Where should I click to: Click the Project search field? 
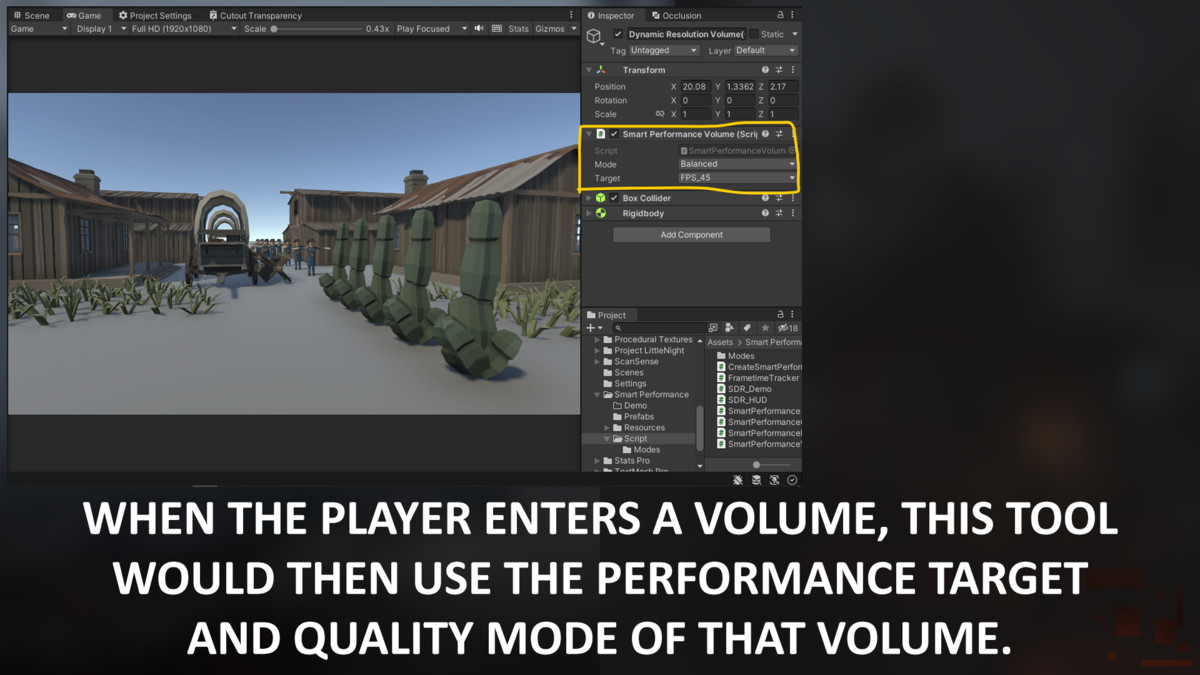coord(658,328)
